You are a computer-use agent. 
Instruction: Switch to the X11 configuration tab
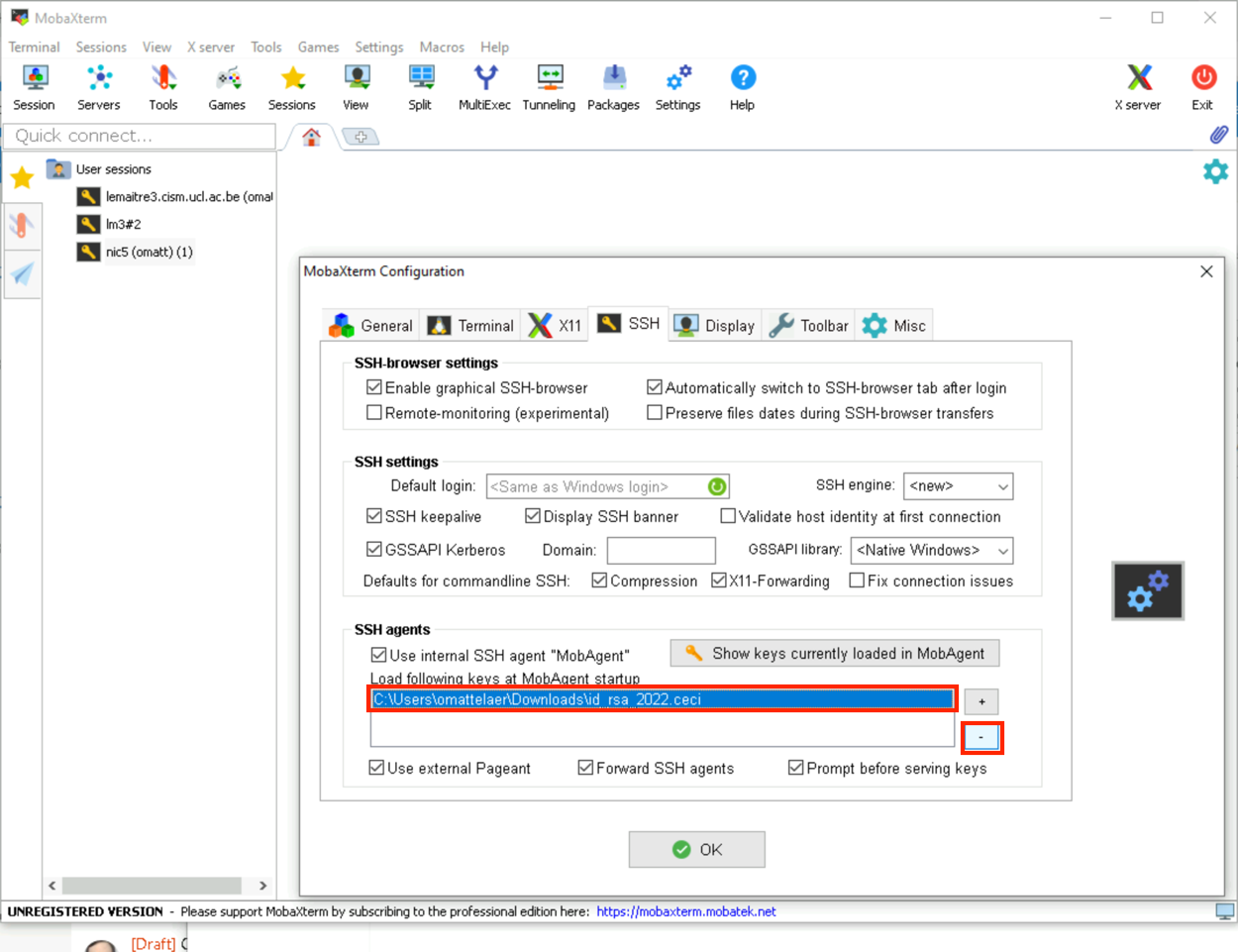(x=556, y=326)
